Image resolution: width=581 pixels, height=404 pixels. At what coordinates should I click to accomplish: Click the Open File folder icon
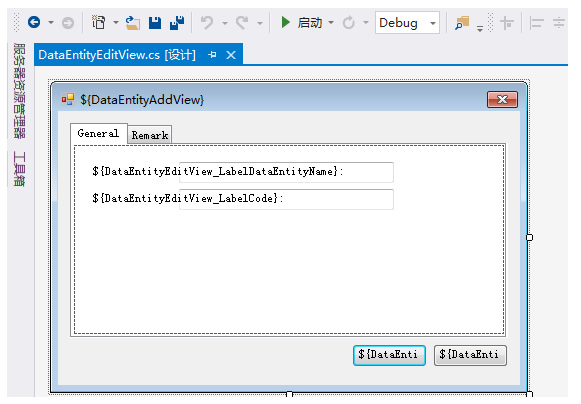133,23
